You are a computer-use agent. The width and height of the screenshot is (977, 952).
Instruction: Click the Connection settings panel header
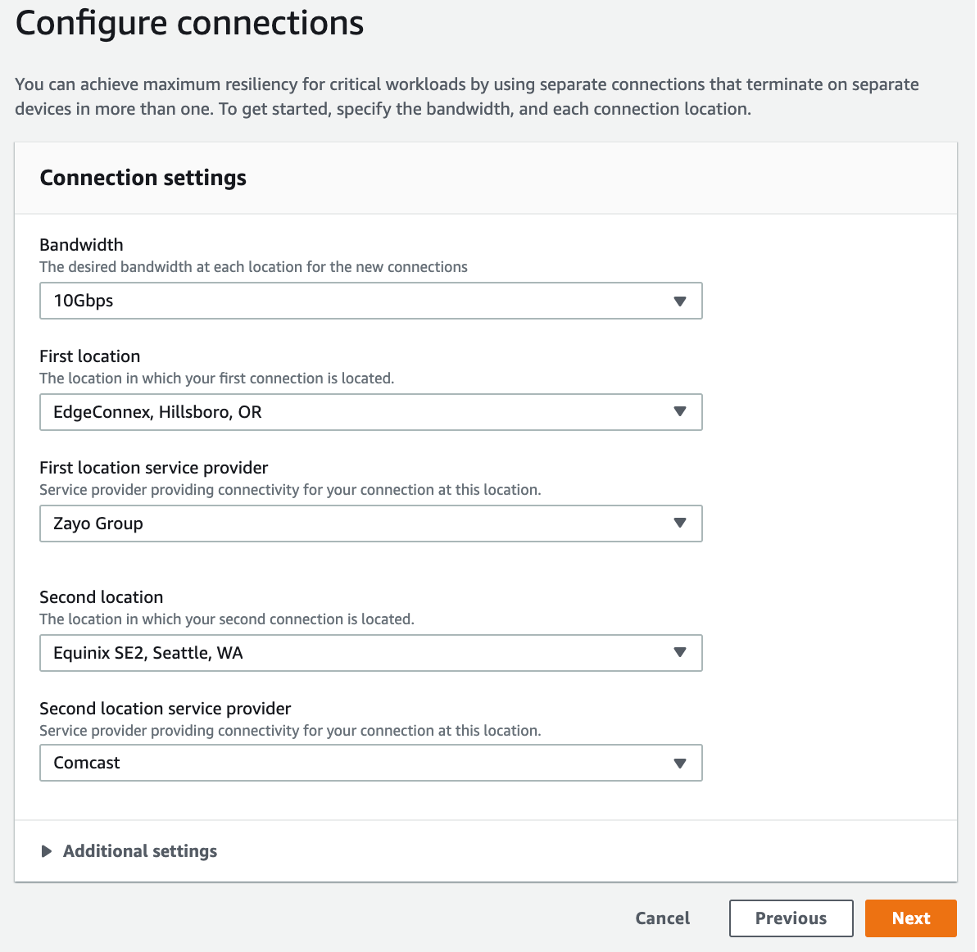click(142, 177)
